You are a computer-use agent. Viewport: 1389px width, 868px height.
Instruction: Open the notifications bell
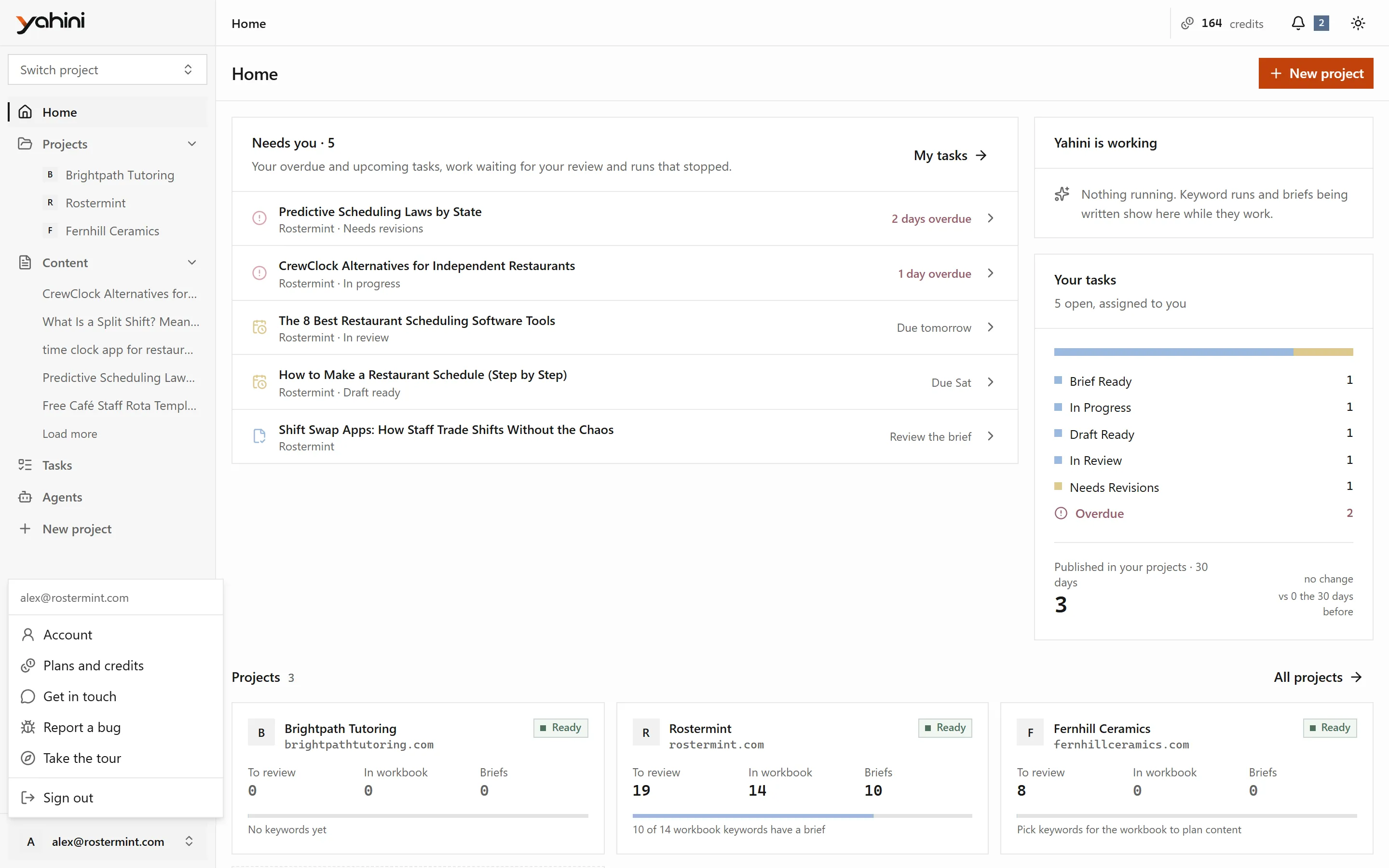tap(1298, 23)
